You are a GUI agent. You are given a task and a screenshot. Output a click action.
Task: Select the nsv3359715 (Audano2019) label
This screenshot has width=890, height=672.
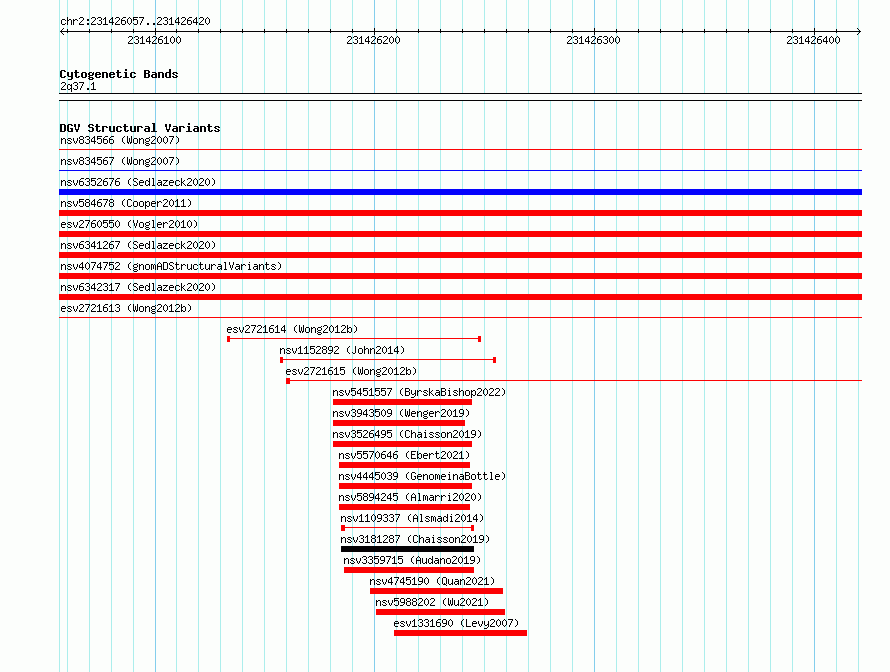(412, 560)
